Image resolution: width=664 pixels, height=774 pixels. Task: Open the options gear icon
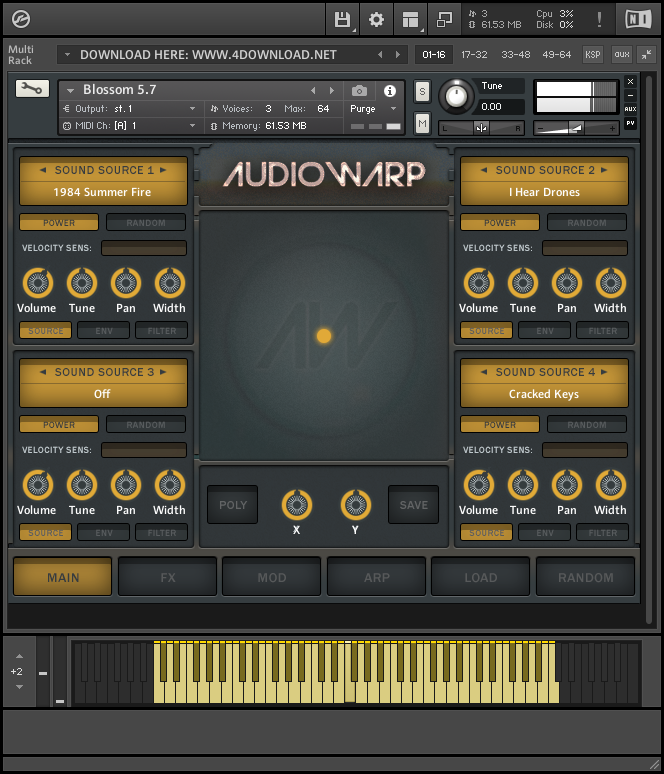(376, 20)
